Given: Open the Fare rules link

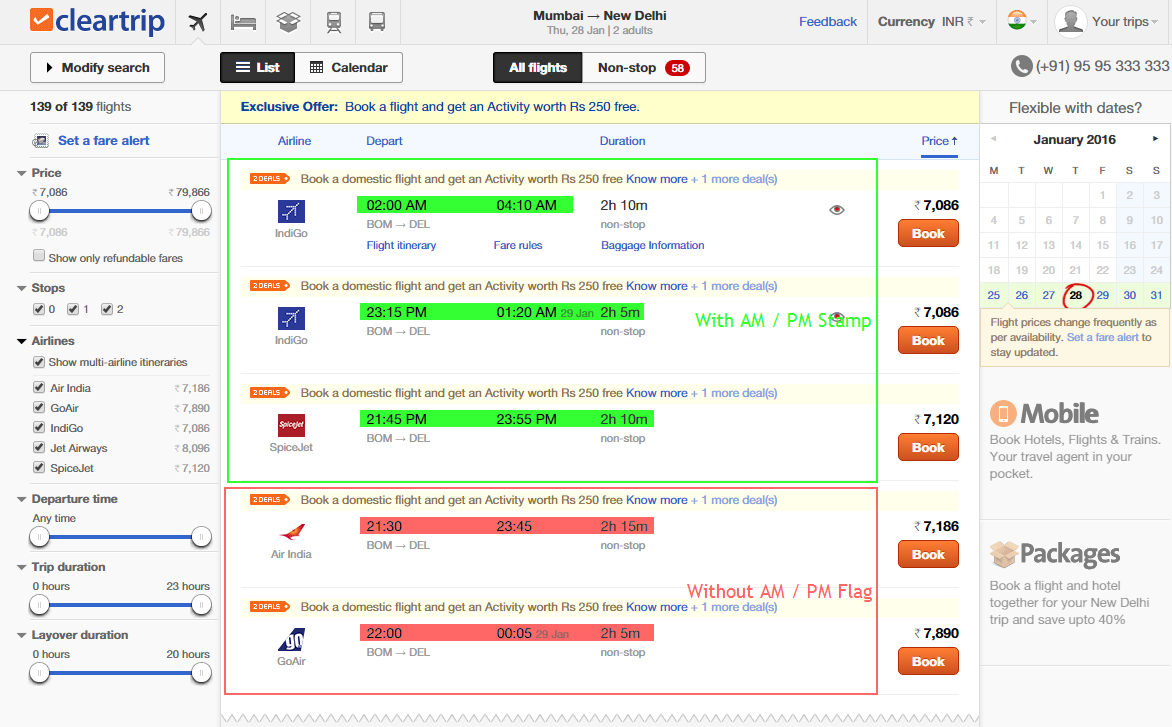Looking at the screenshot, I should click(x=517, y=245).
